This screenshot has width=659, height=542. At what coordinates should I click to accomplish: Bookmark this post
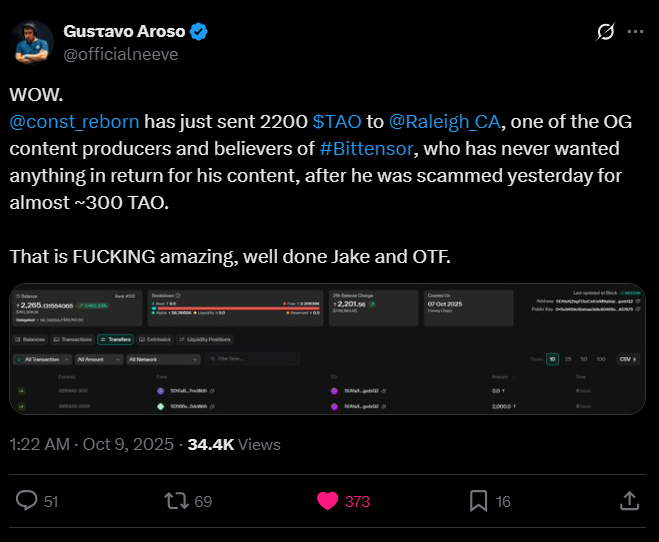478,501
